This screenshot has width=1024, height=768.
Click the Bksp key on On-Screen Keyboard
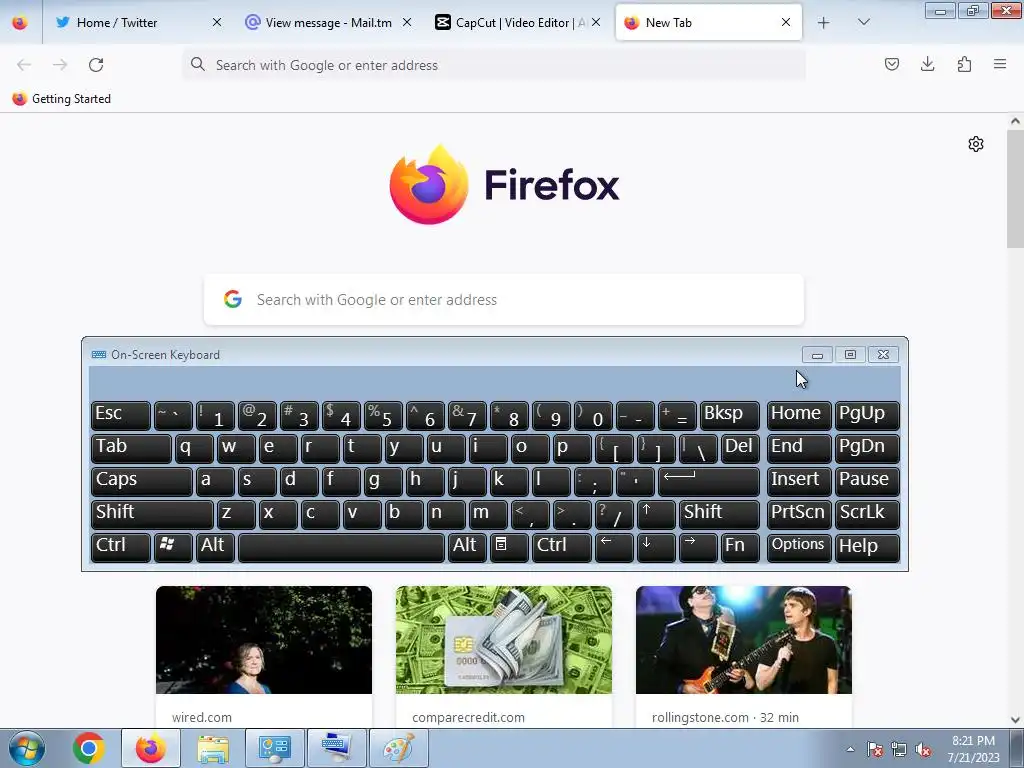pos(729,416)
